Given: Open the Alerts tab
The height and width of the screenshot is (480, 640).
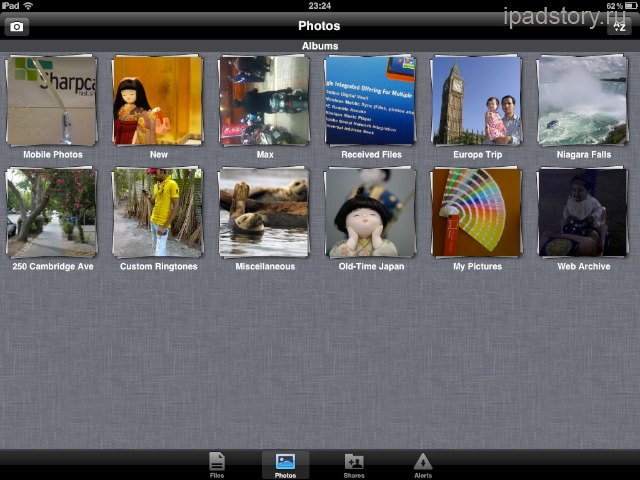Looking at the screenshot, I should click(423, 464).
